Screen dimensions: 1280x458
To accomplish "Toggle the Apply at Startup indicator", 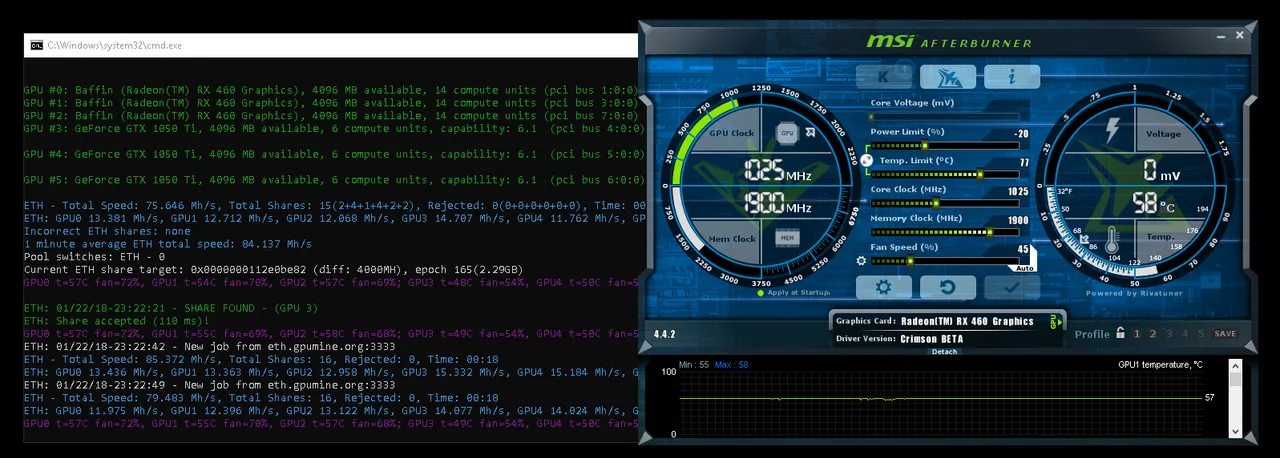I will point(761,293).
